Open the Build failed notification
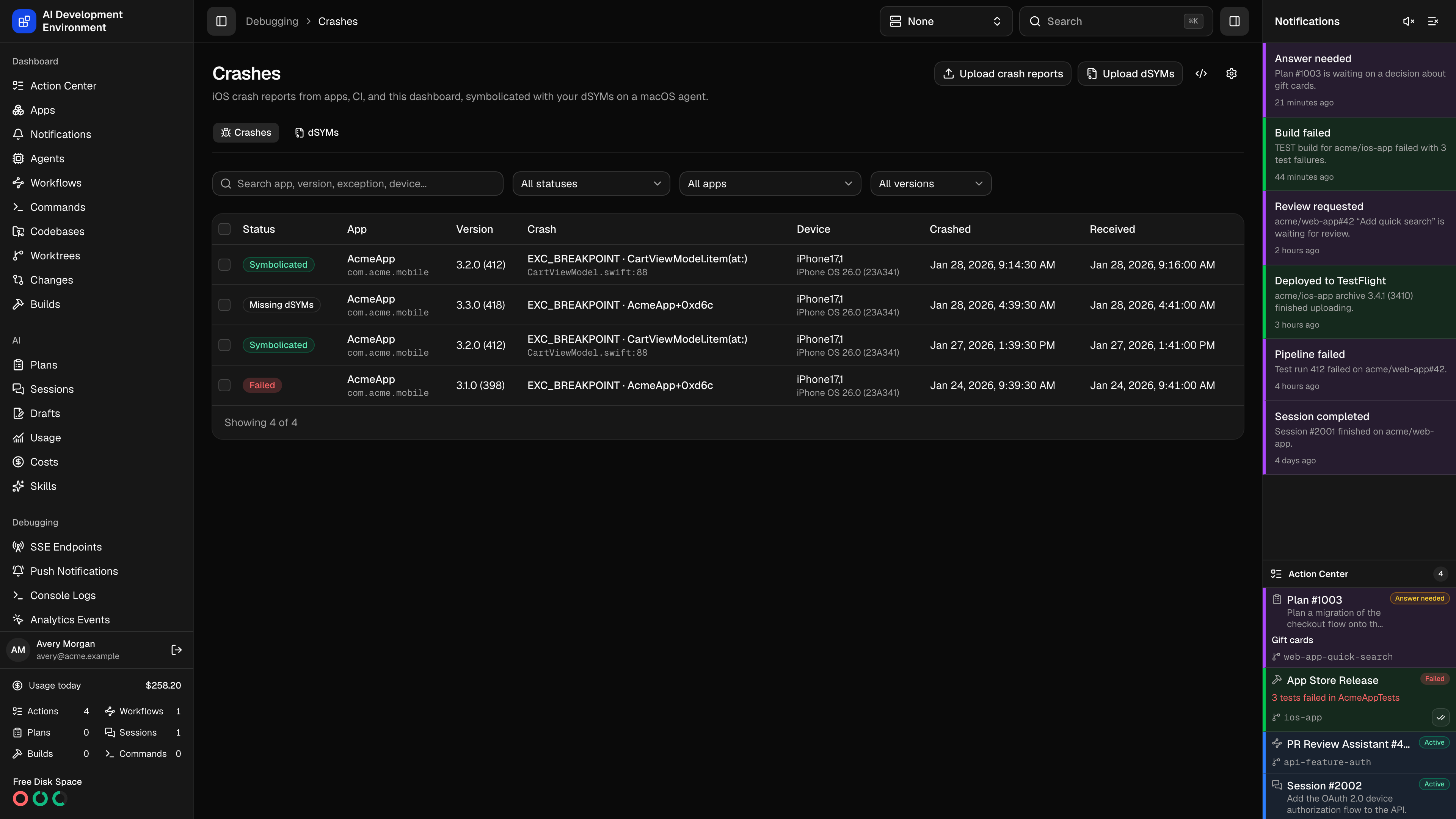This screenshot has width=1456, height=819. click(x=1359, y=154)
